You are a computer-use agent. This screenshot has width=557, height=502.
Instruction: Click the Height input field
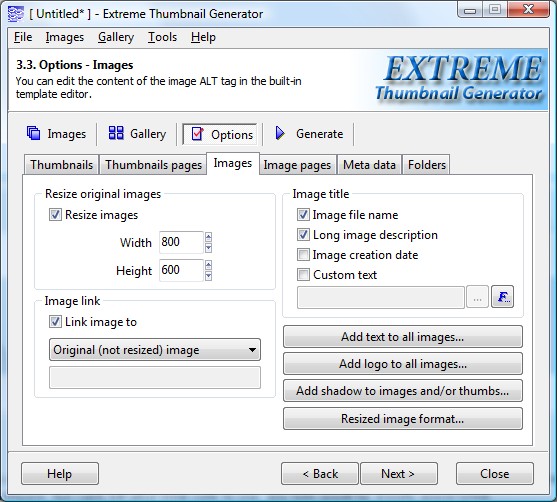tap(181, 270)
